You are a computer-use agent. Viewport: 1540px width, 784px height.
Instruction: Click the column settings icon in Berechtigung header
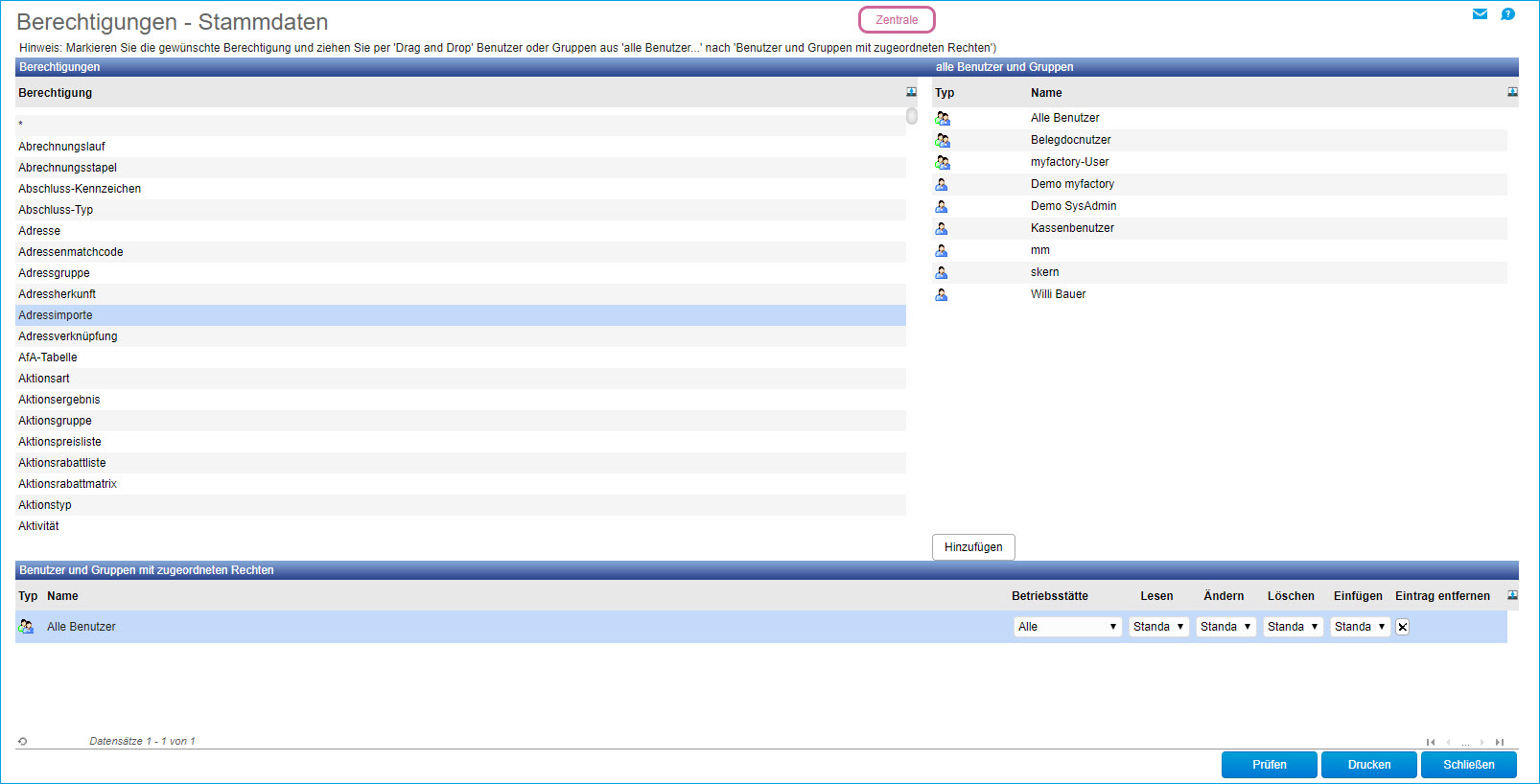[x=911, y=92]
